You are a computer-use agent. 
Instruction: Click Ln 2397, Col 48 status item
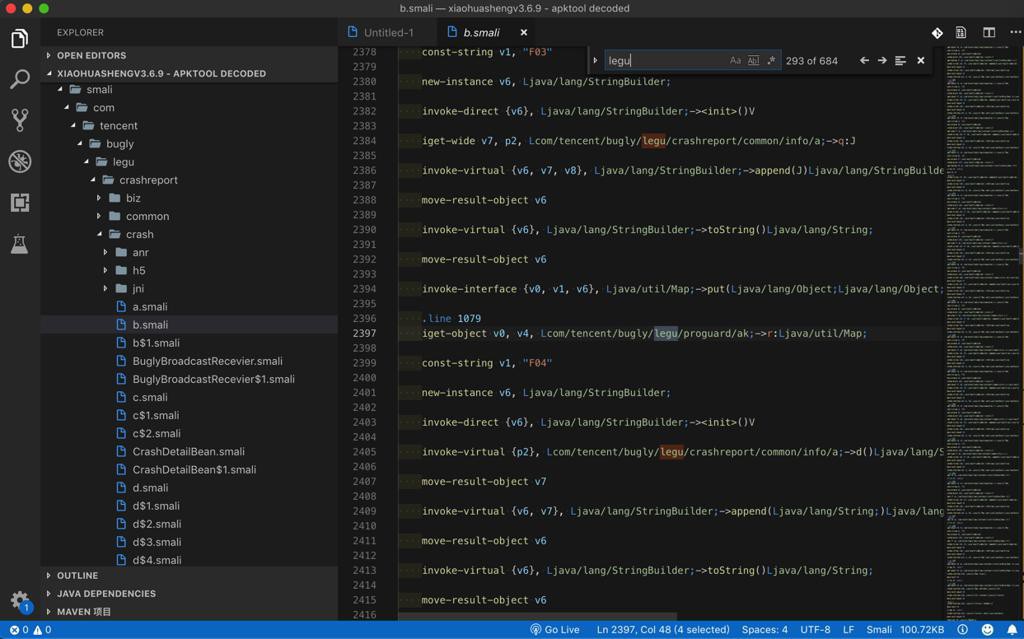663,630
